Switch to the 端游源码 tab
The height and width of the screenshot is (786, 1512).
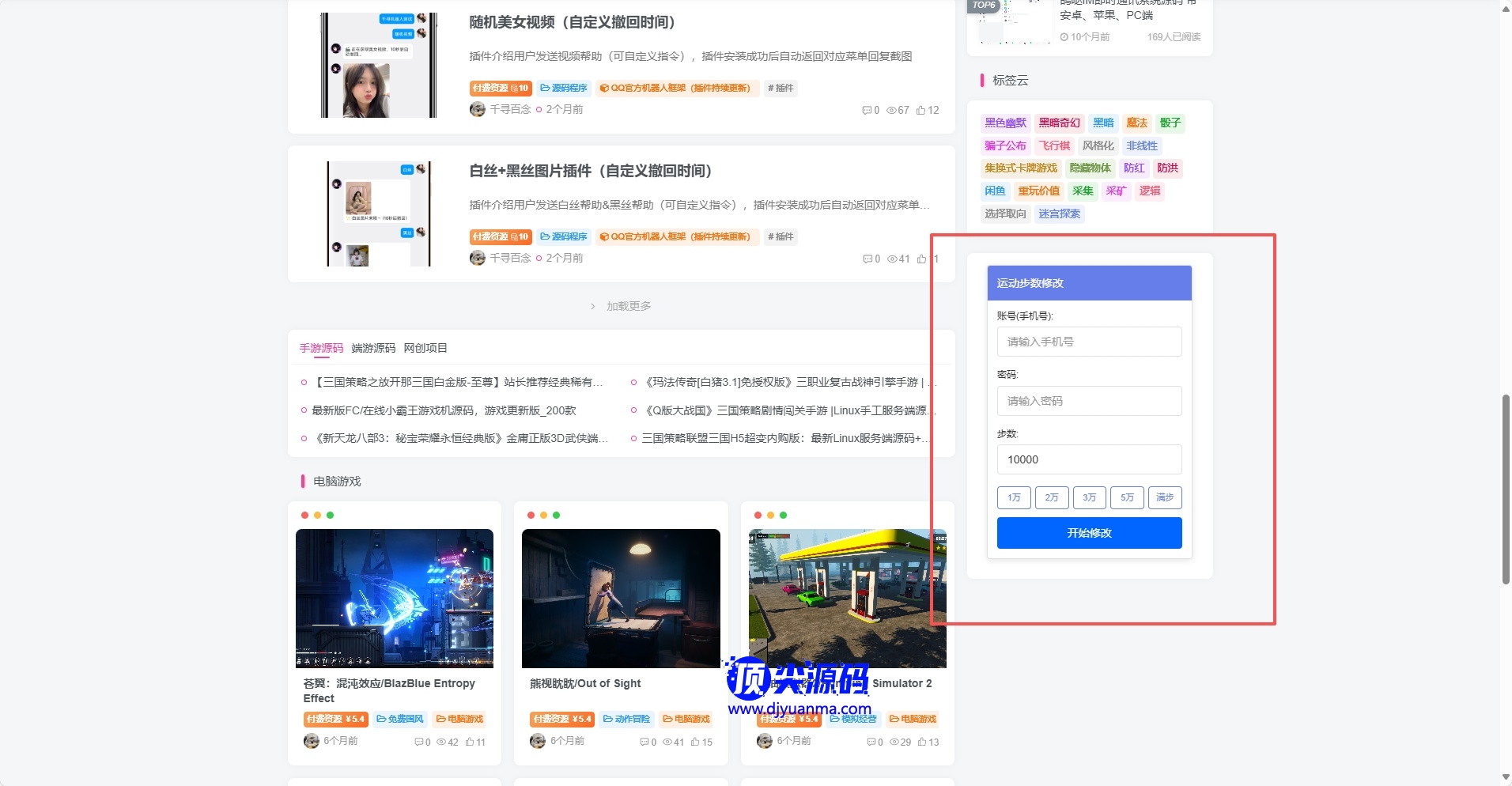(x=373, y=349)
